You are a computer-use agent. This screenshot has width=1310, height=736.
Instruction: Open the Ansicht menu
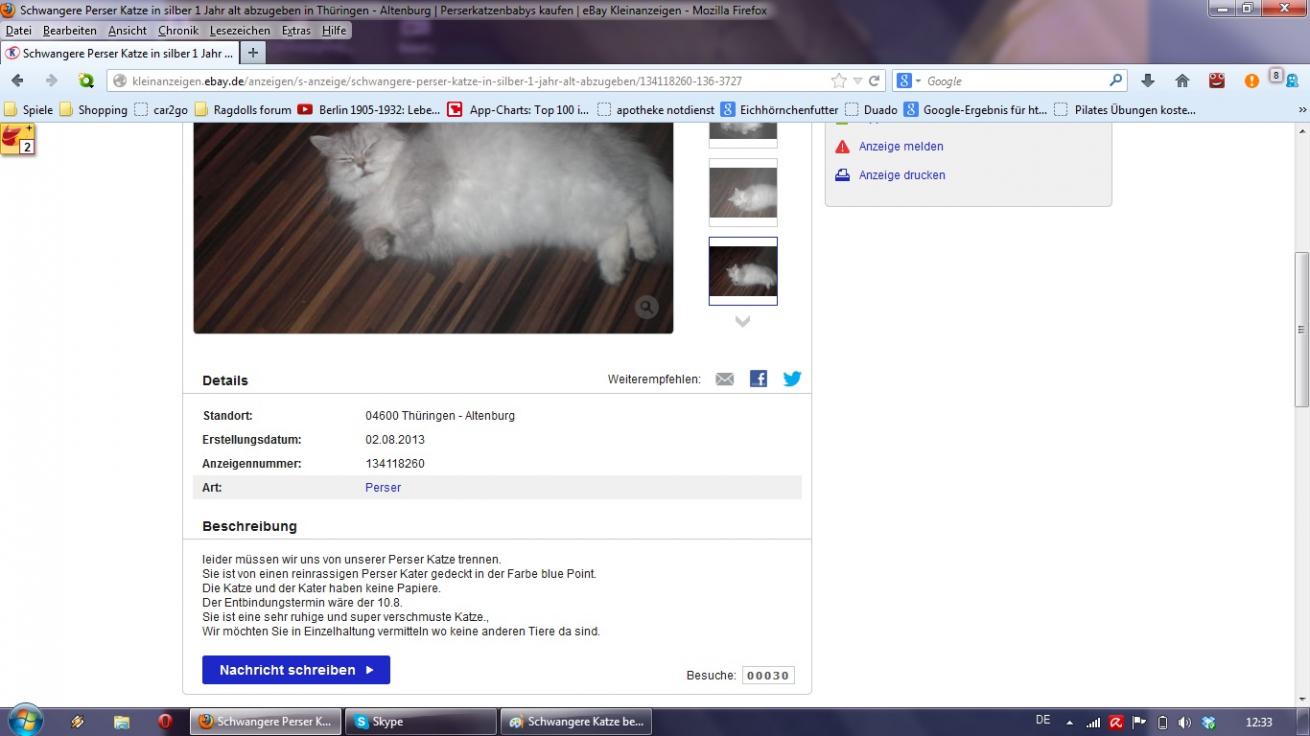point(128,31)
